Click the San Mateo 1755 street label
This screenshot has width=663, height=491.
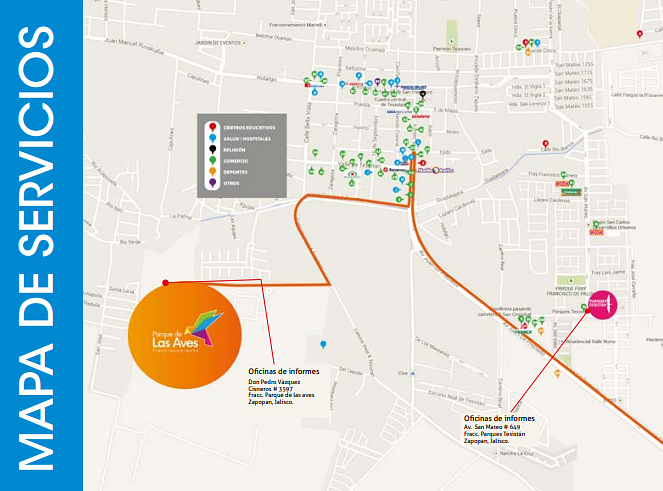pyautogui.click(x=574, y=72)
